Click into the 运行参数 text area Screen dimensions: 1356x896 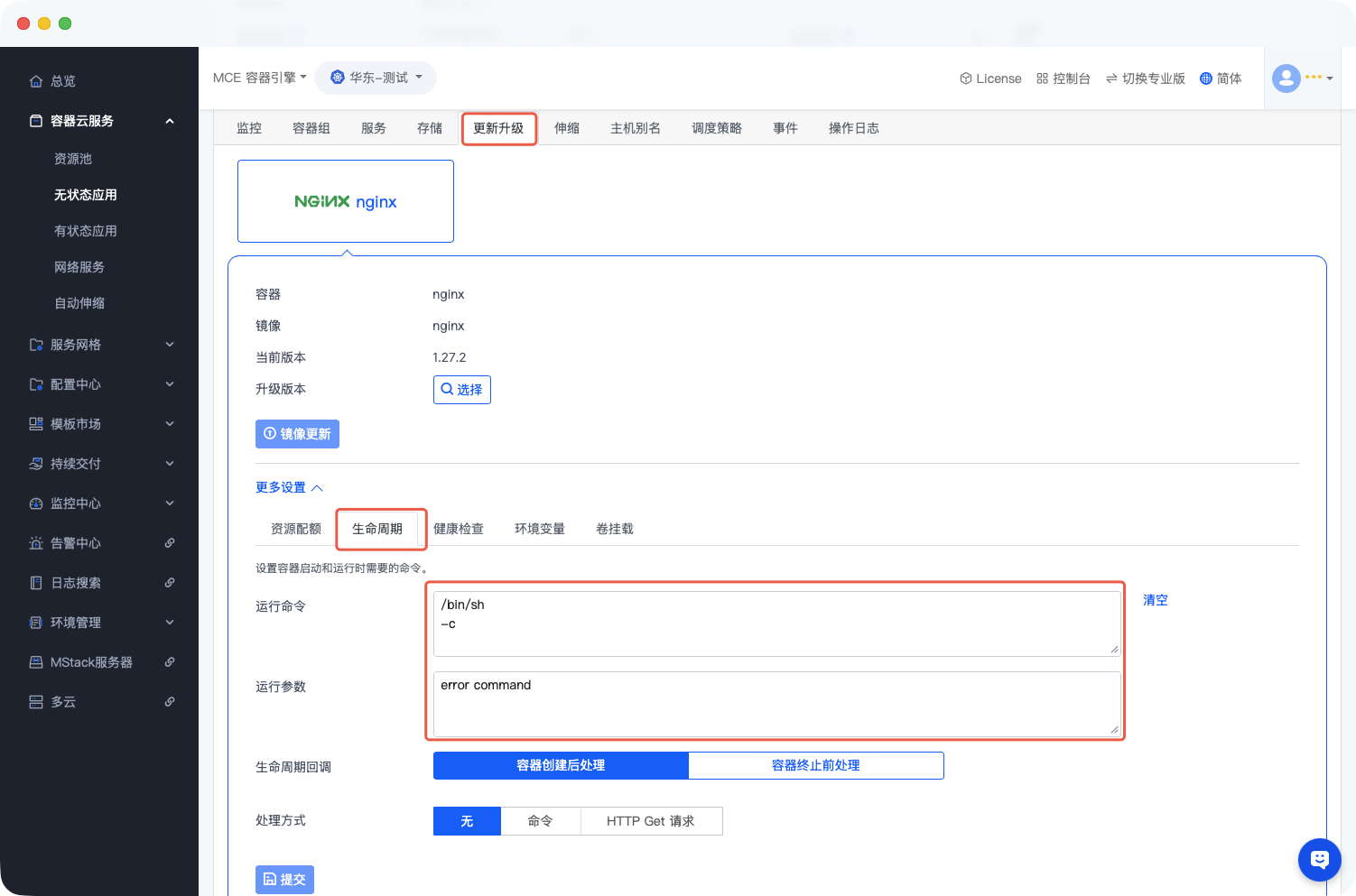(776, 704)
